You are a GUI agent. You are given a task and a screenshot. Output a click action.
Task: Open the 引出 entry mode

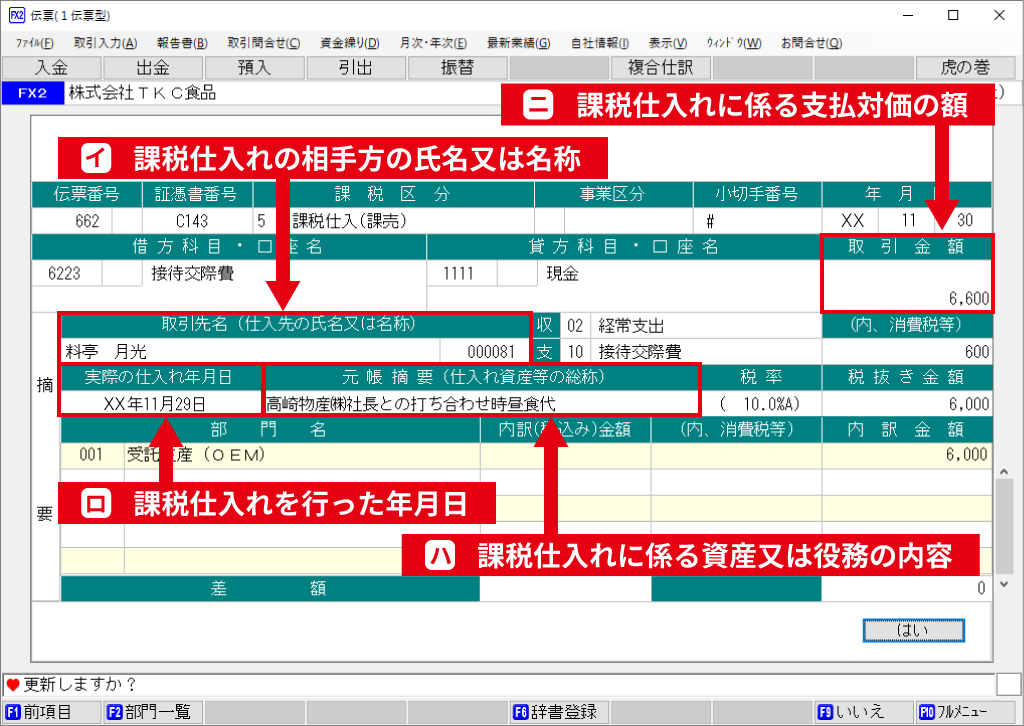(x=356, y=67)
